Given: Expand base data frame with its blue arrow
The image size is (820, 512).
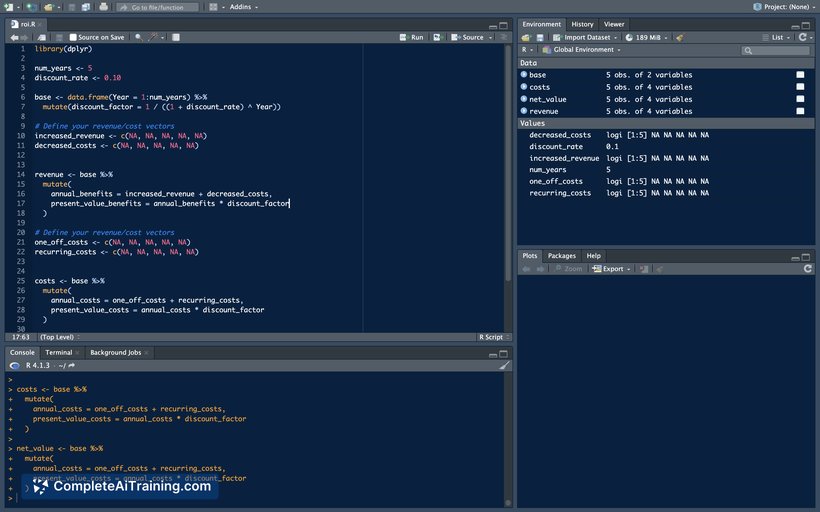Looking at the screenshot, I should [524, 74].
